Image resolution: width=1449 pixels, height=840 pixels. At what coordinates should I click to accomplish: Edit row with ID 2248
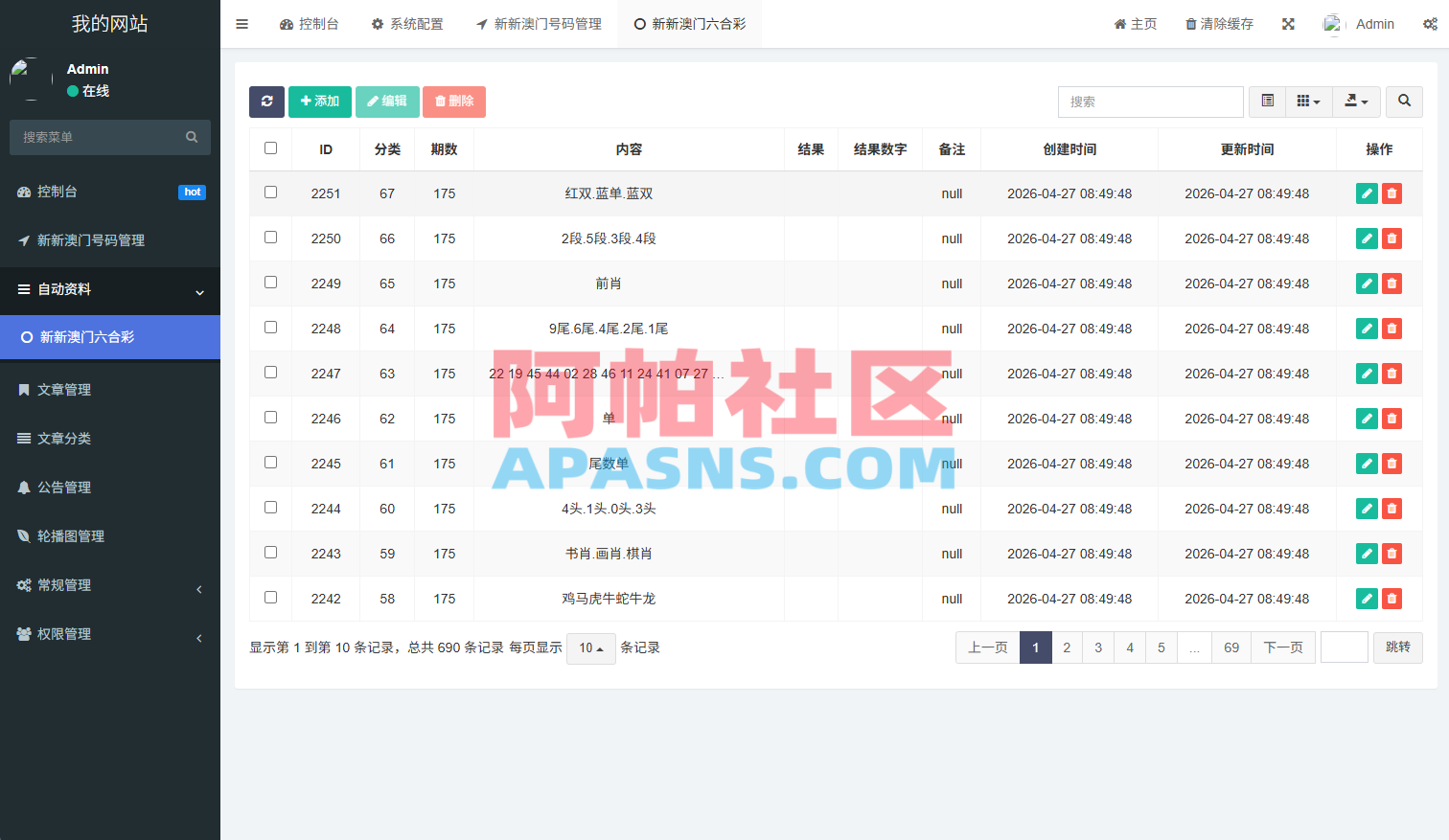[x=1367, y=329]
